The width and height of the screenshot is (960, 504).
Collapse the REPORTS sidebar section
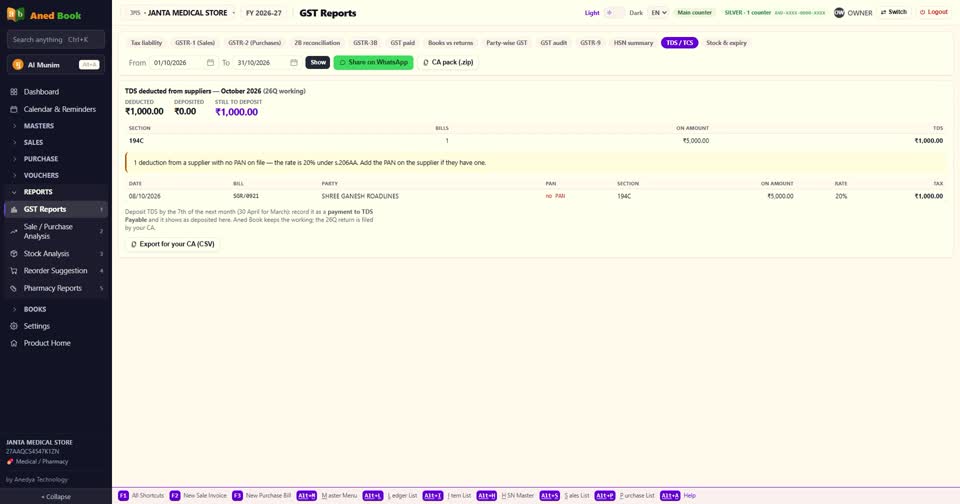[x=56, y=192]
